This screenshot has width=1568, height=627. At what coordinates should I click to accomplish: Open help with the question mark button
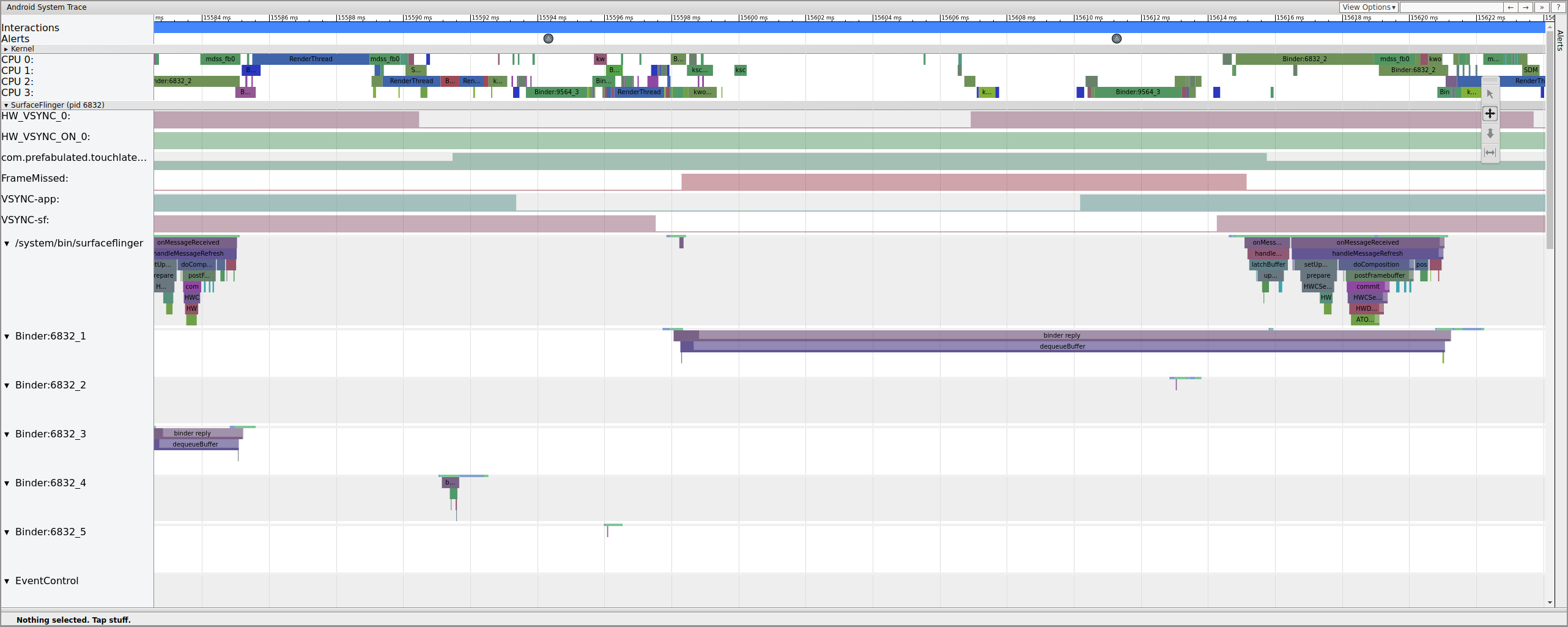point(1558,7)
